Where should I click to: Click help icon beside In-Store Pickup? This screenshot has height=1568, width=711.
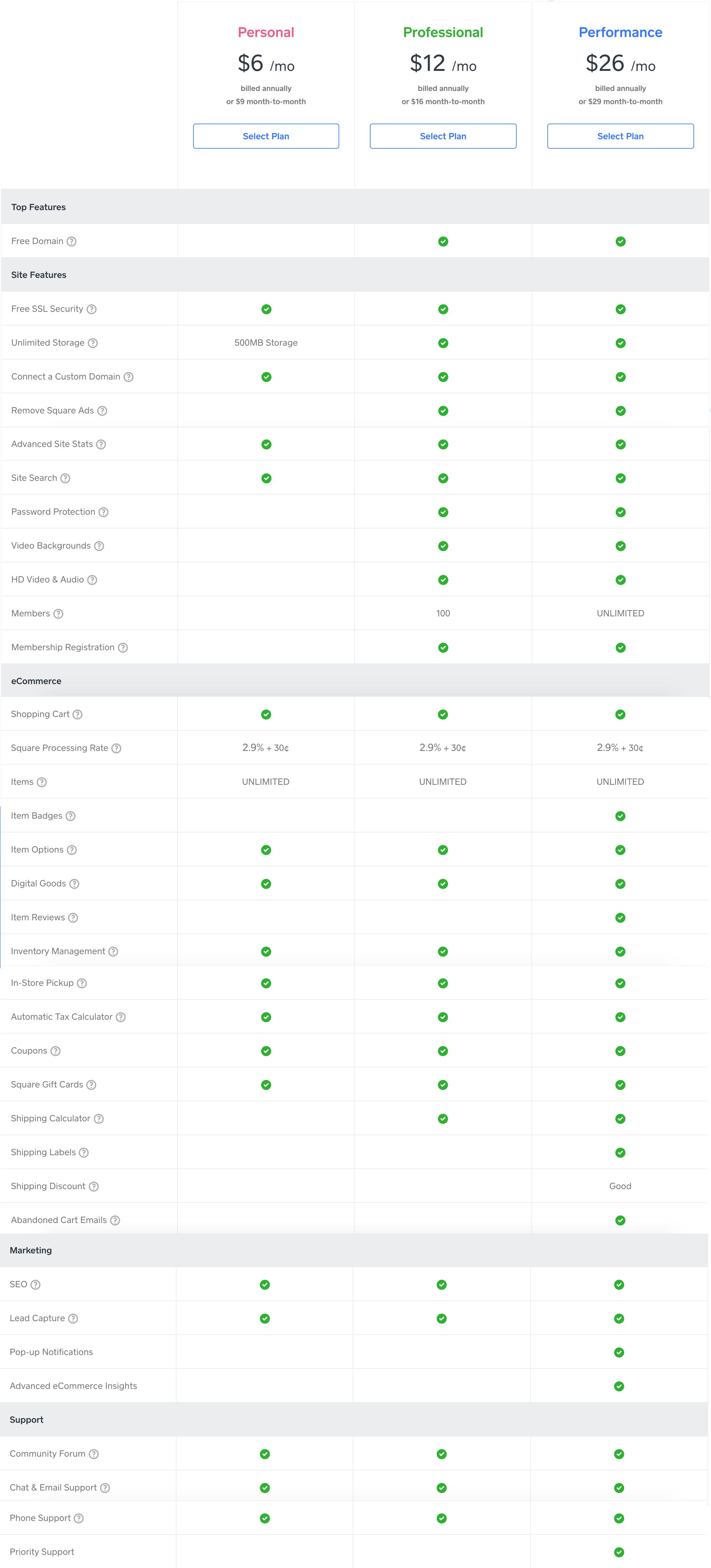82,983
